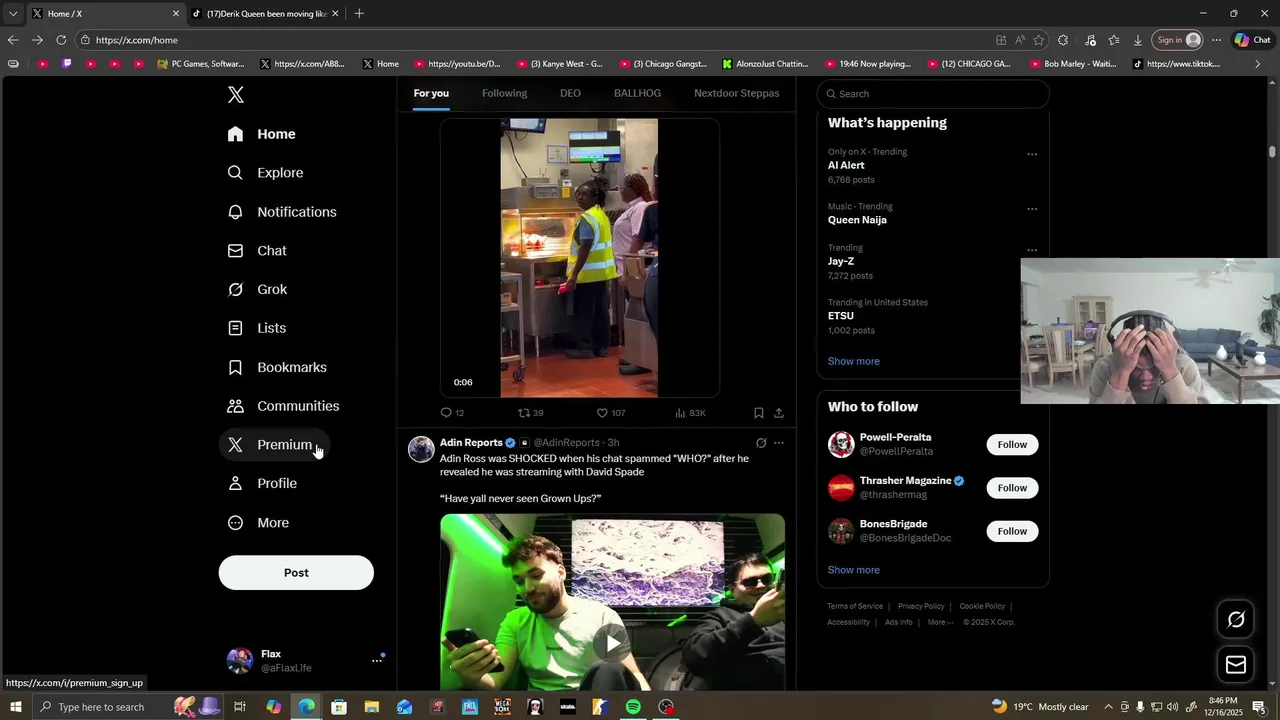Switch to Nextdoor Steppas tab
This screenshot has height=720, width=1280.
[x=737, y=93]
